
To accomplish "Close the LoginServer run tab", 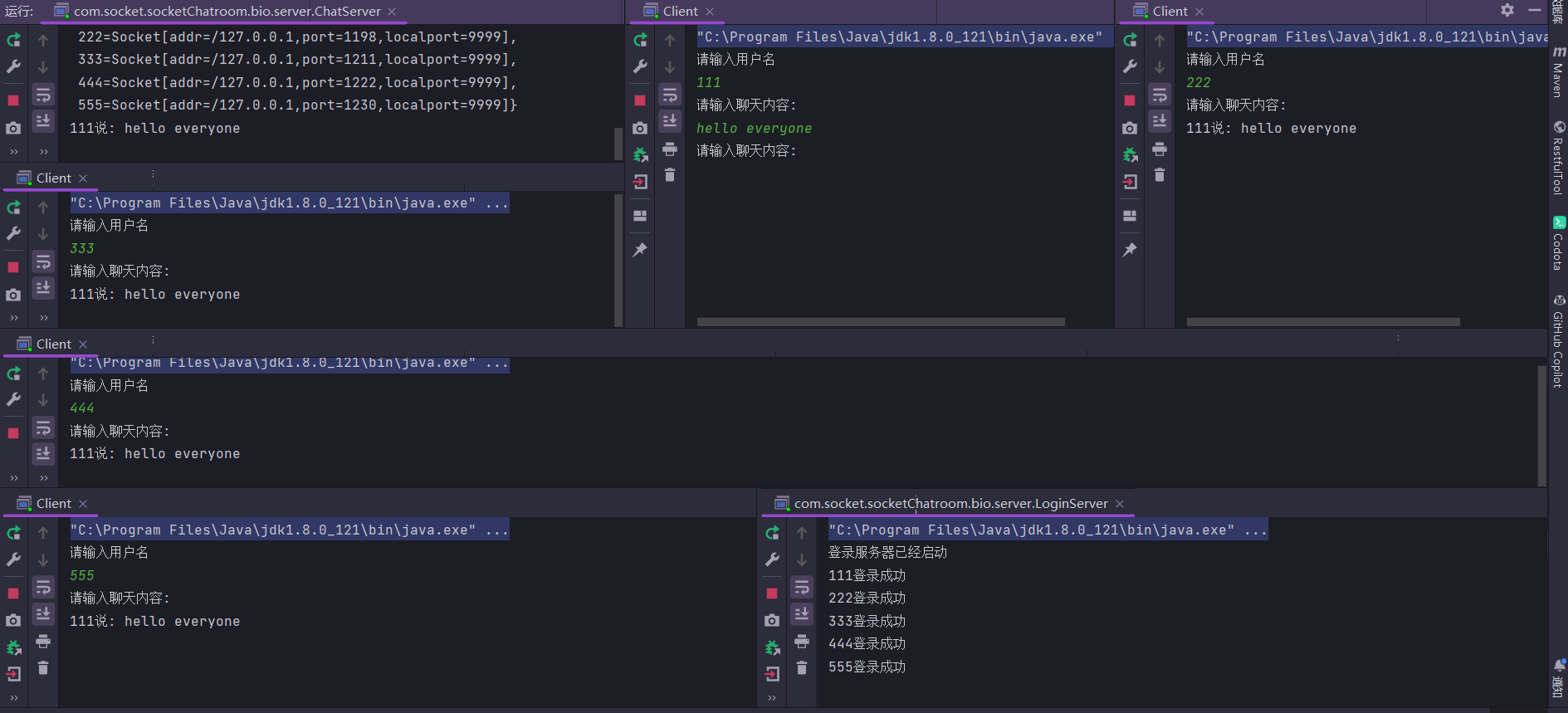I will tap(1120, 504).
